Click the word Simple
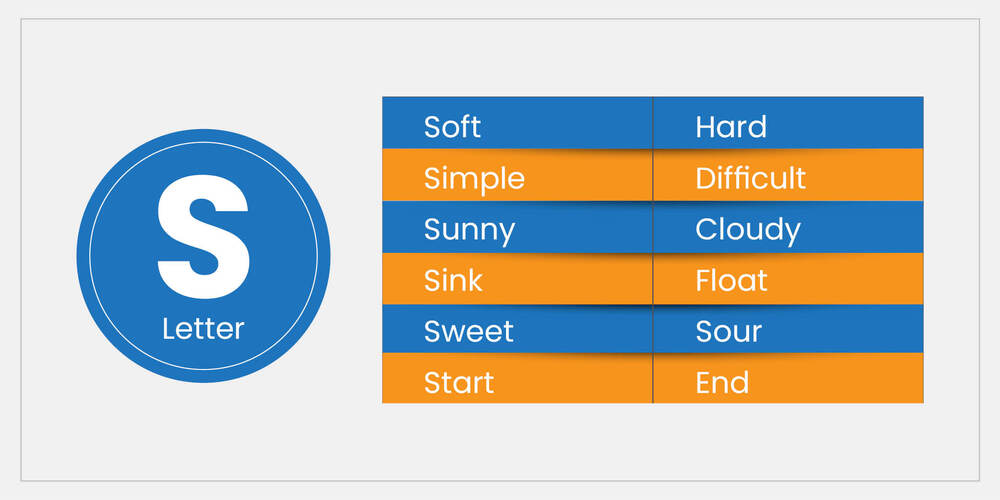This screenshot has width=1000, height=500. tap(474, 178)
